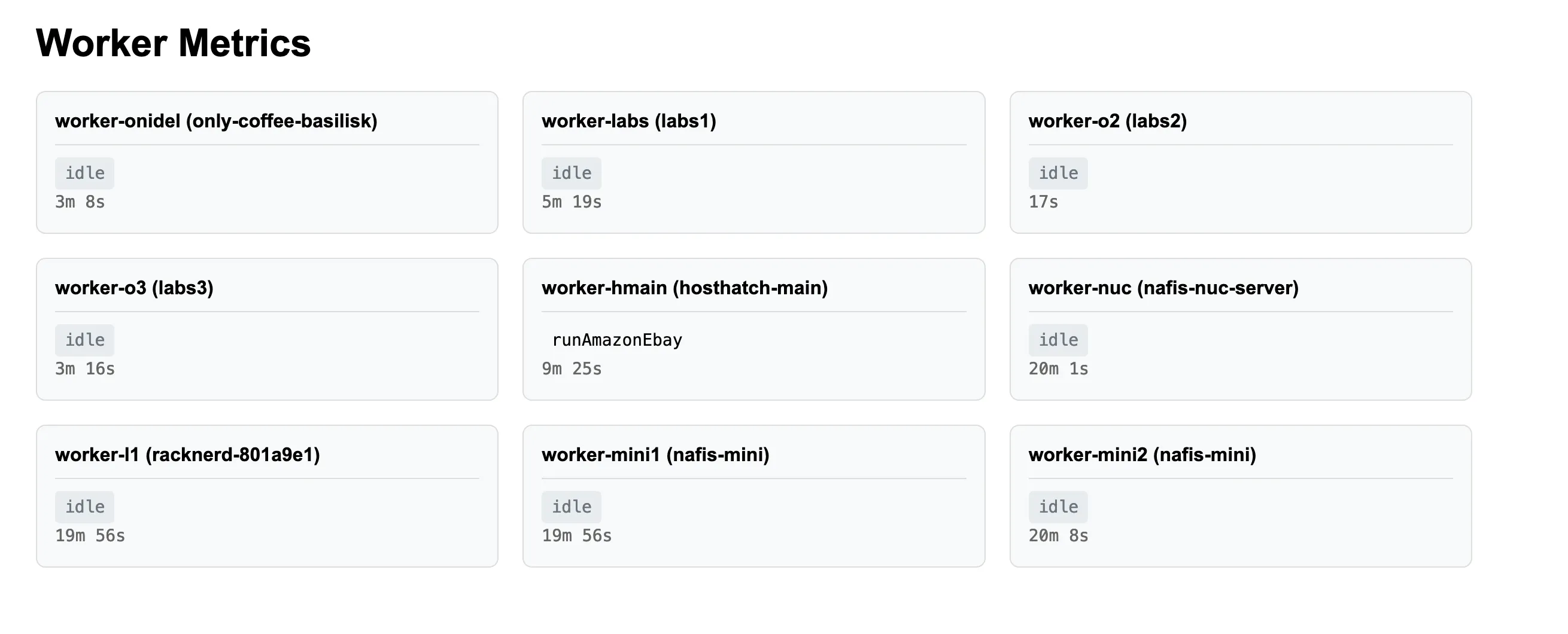
Task: Click the worker-l1 (racknerd-801a9e1) heading
Action: [x=189, y=455]
